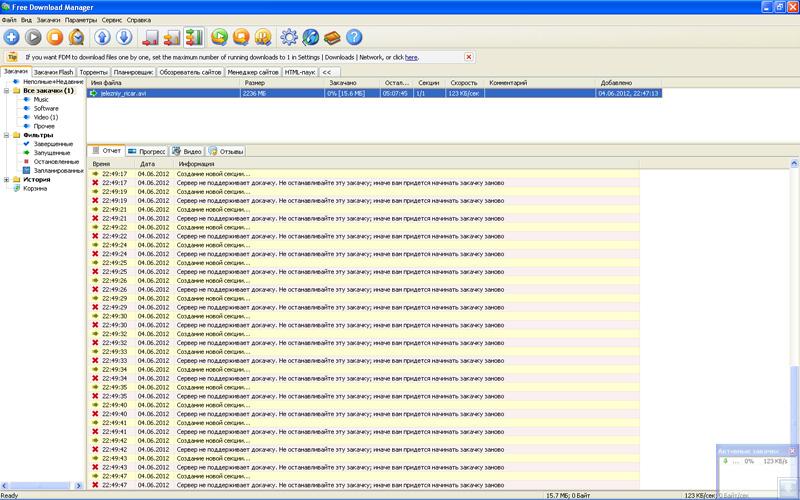Sort by Размер column header

point(282,83)
